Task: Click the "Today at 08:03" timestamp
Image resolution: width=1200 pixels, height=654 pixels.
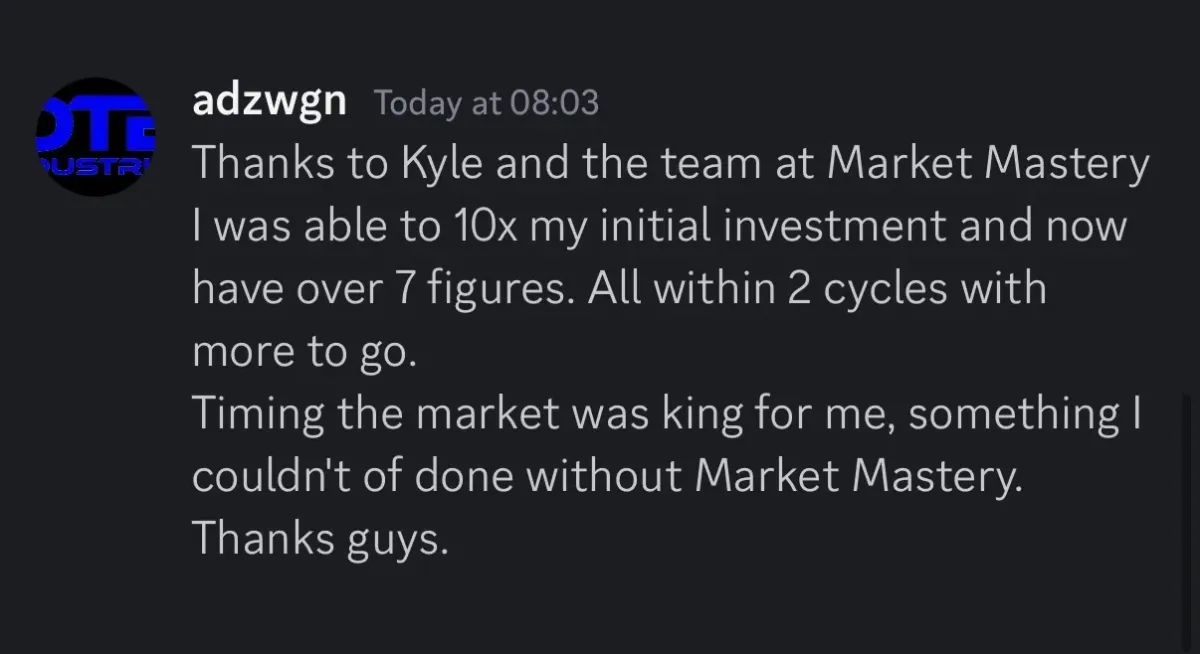Action: click(486, 103)
